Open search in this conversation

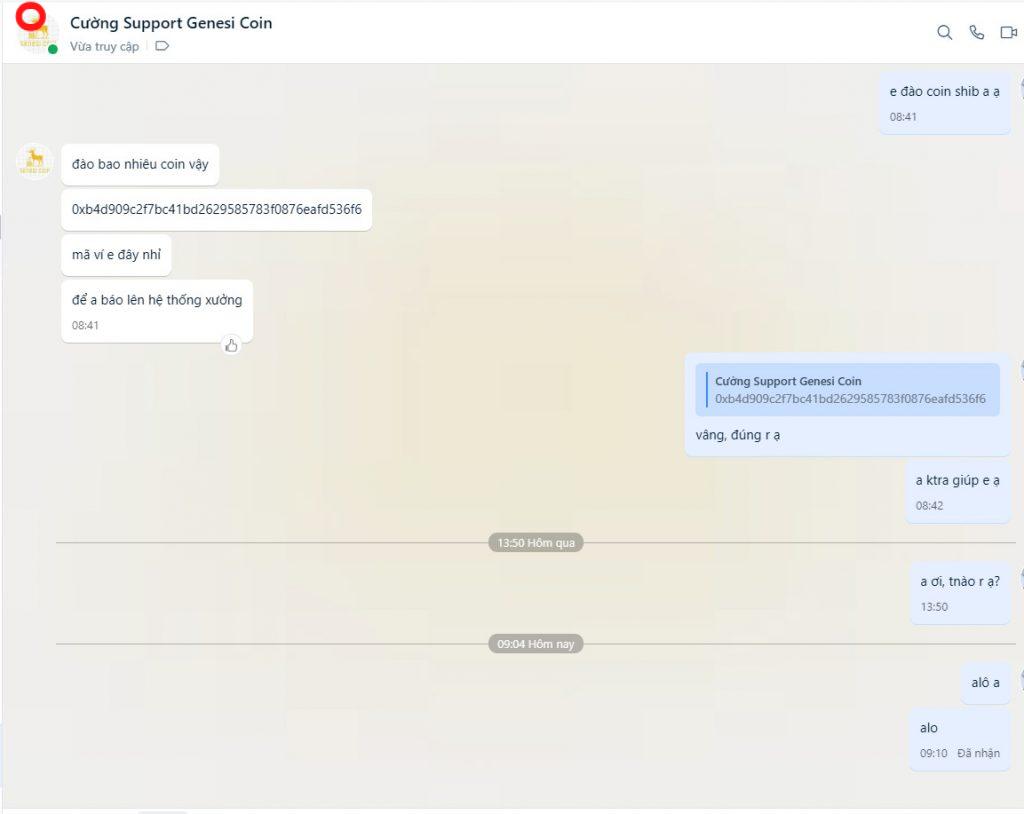tap(944, 32)
